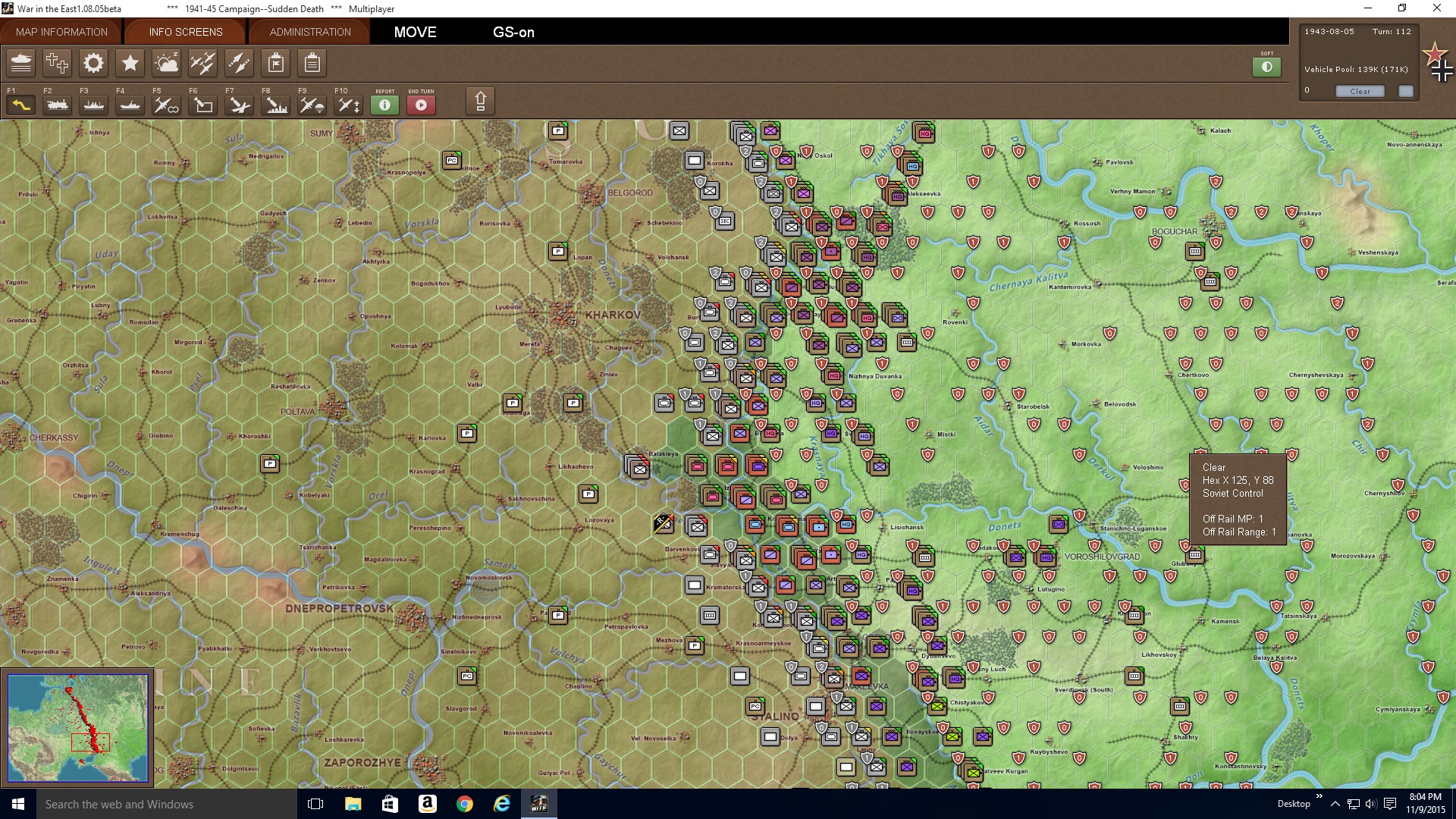
Task: Click the red End Turn button
Action: (x=421, y=105)
